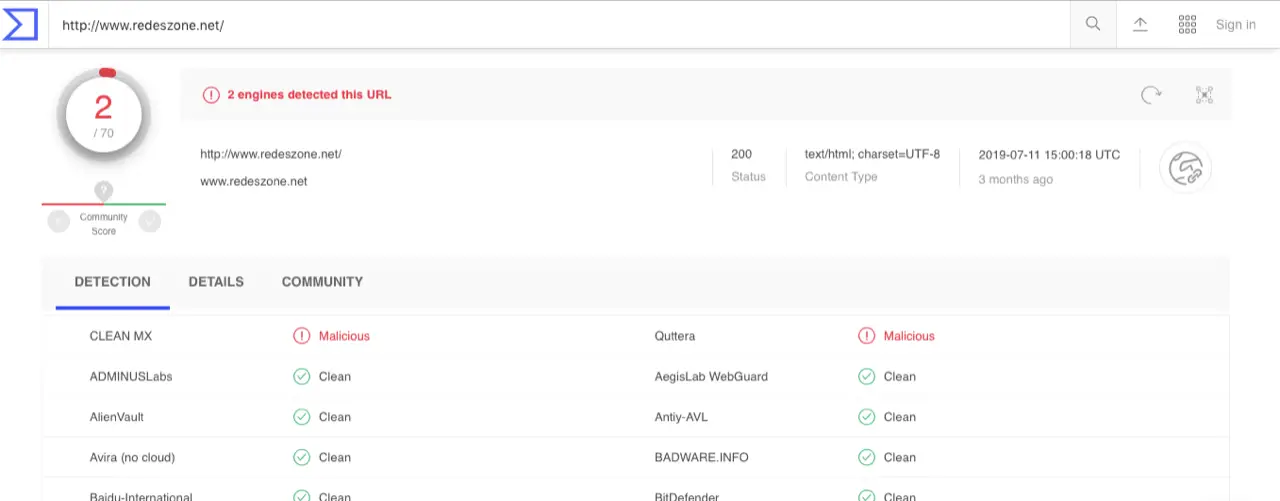This screenshot has width=1280, height=501.
Task: Click '2 engines detected this URL' message
Action: point(309,95)
